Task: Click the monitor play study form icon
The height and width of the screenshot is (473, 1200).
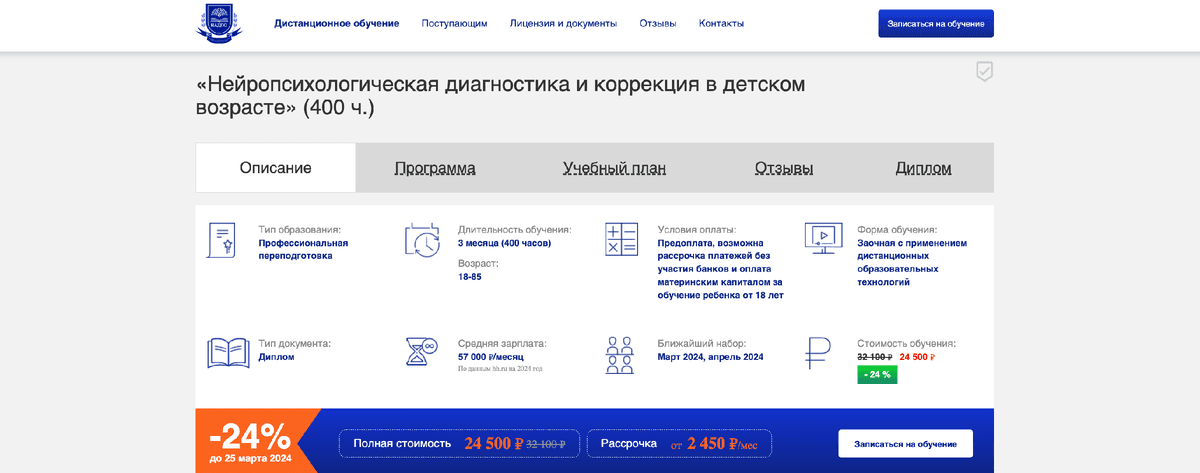Action: tap(822, 238)
